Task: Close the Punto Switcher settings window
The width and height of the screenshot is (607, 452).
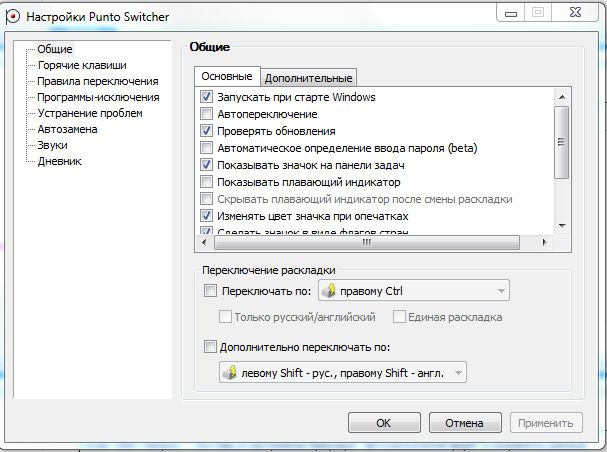Action: 576,13
